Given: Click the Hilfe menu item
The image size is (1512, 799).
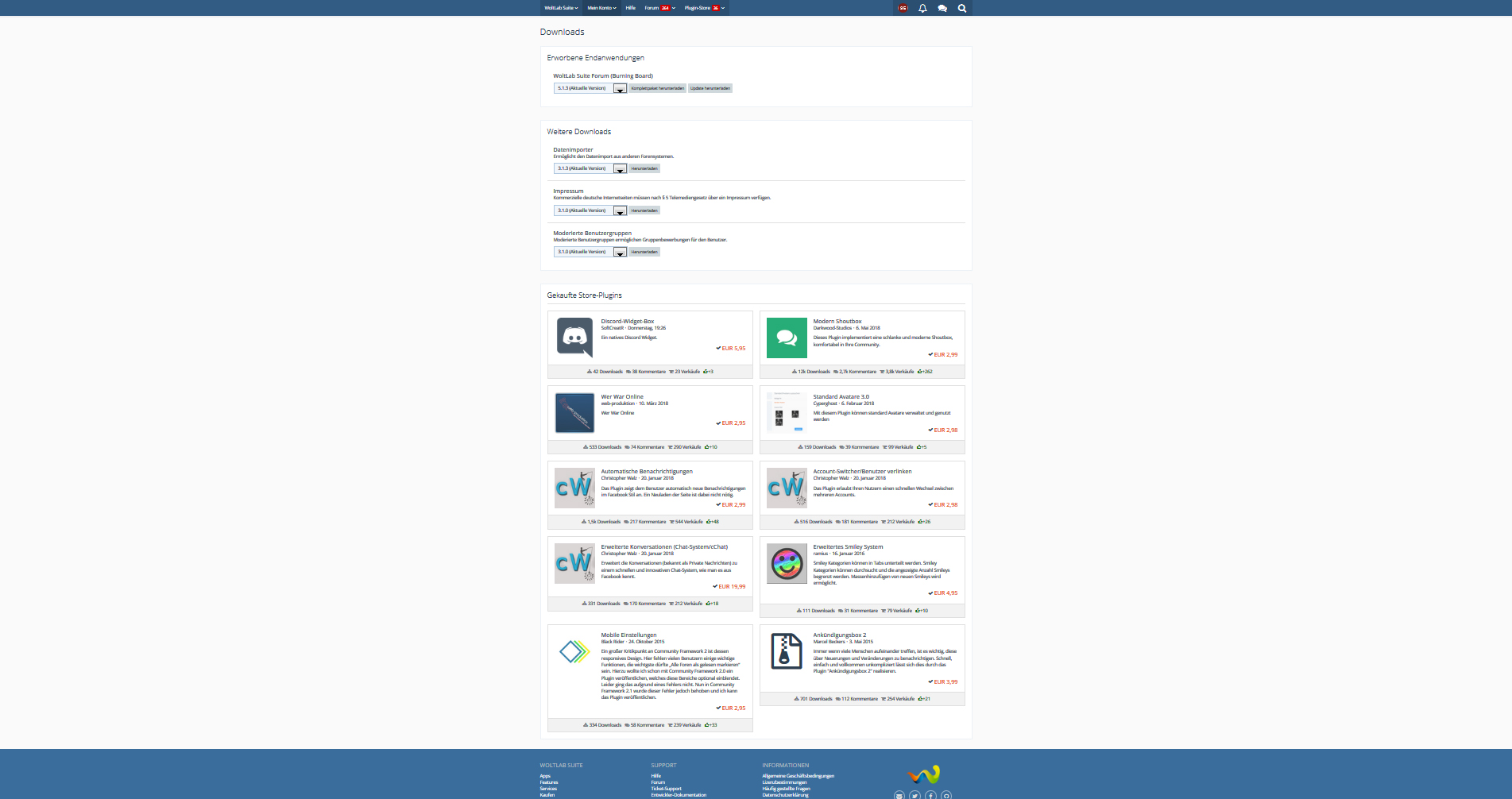Looking at the screenshot, I should pos(630,8).
